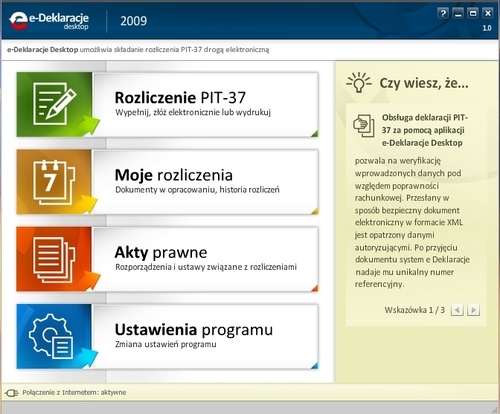This screenshot has height=414, width=500.
Task: Click the lightbulb icon beside Czy wiesz
Action: [359, 82]
